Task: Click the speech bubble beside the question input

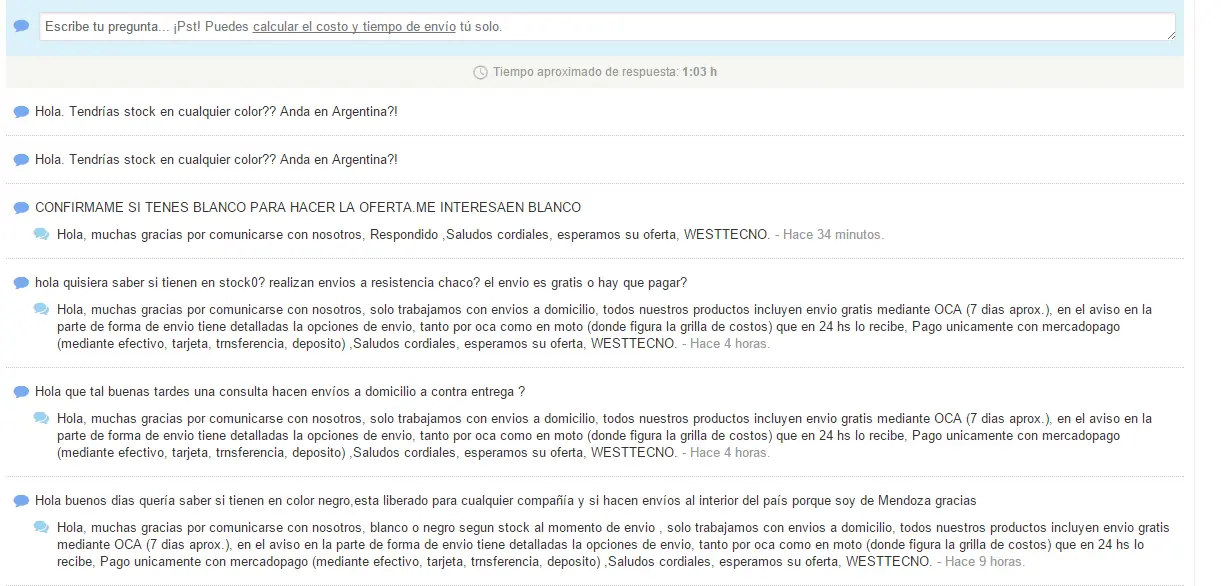Action: (19, 24)
